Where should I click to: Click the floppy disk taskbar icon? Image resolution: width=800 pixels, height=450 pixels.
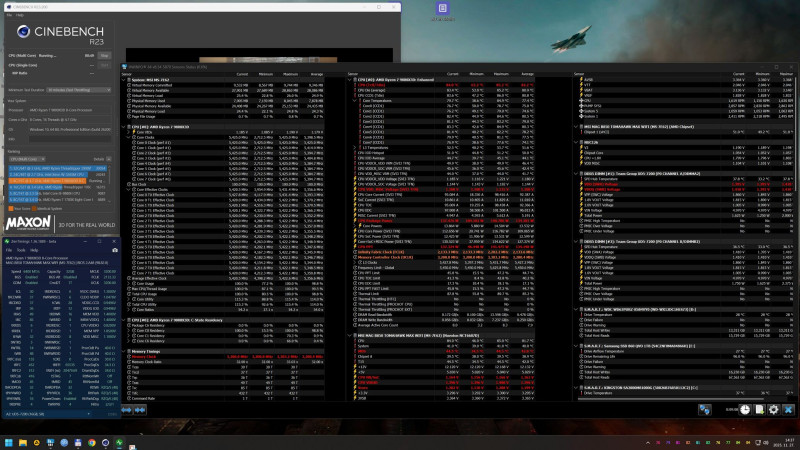[x=78, y=443]
